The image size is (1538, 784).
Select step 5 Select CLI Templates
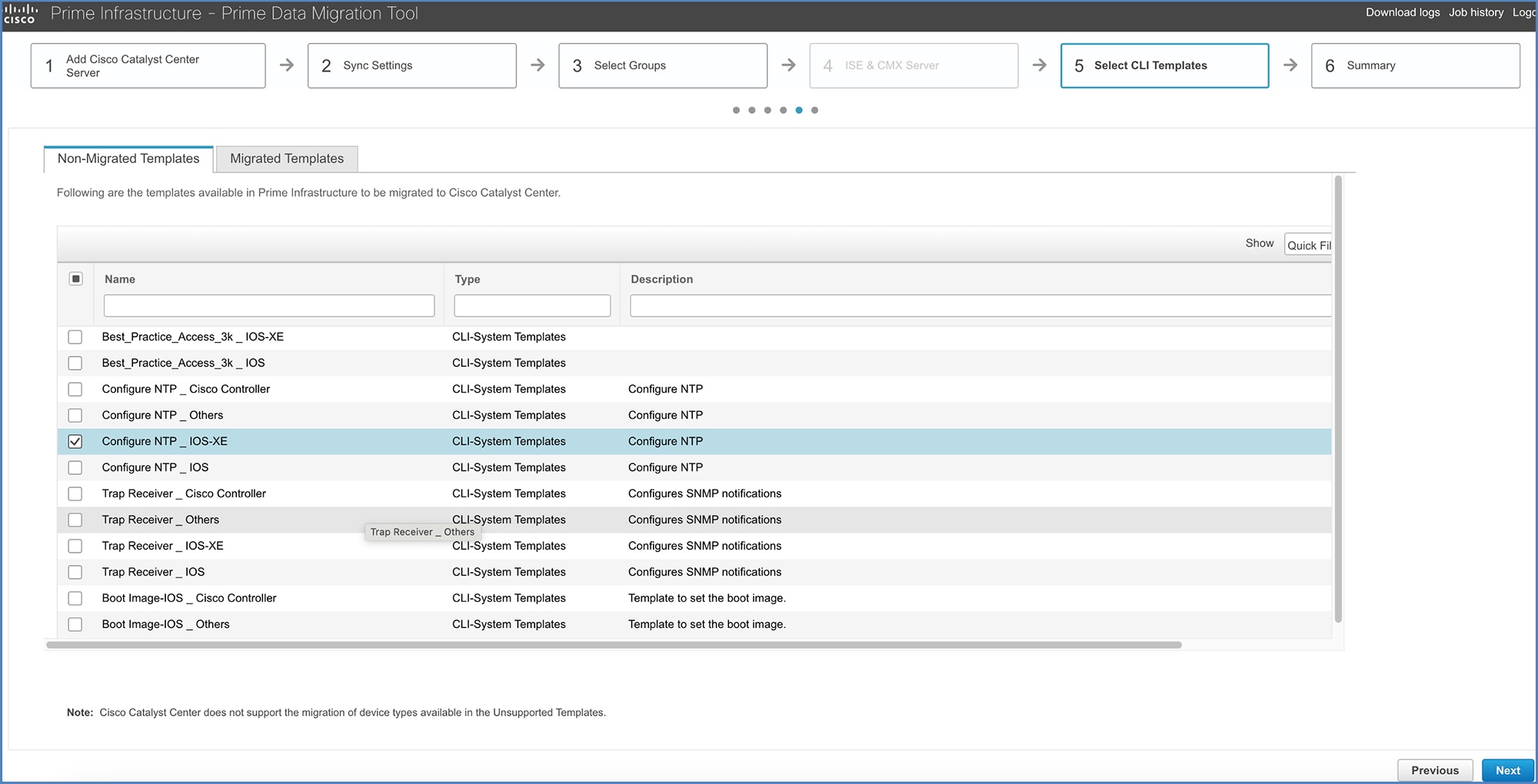[x=1164, y=65]
